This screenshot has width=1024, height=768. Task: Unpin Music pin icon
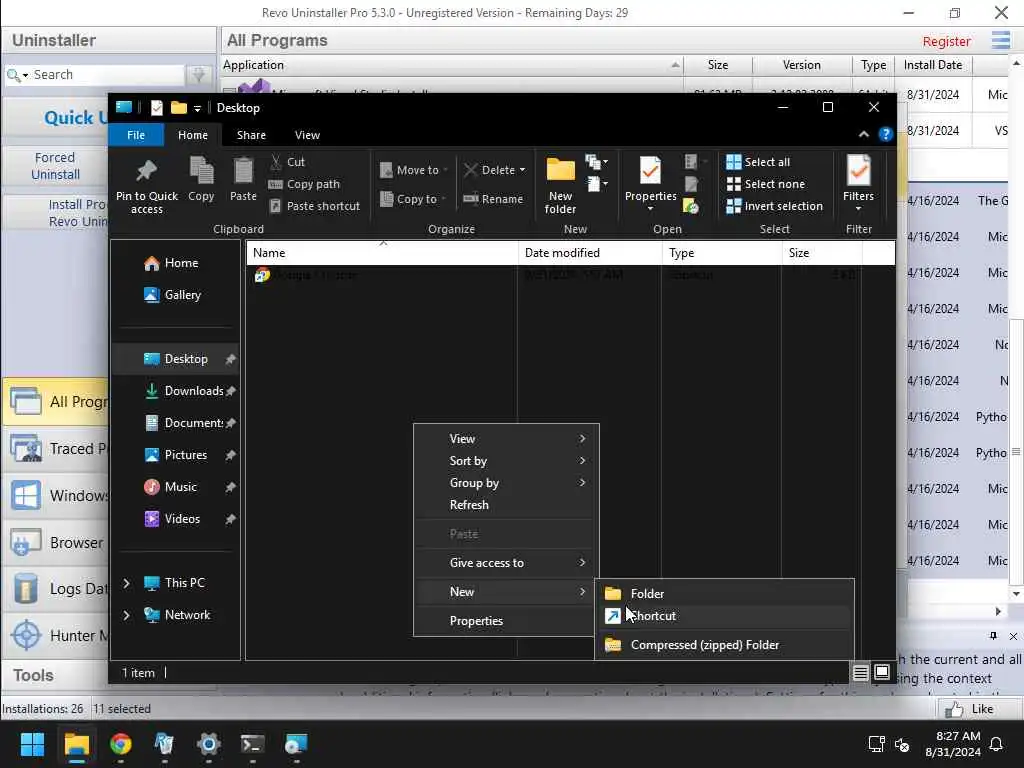pos(231,487)
